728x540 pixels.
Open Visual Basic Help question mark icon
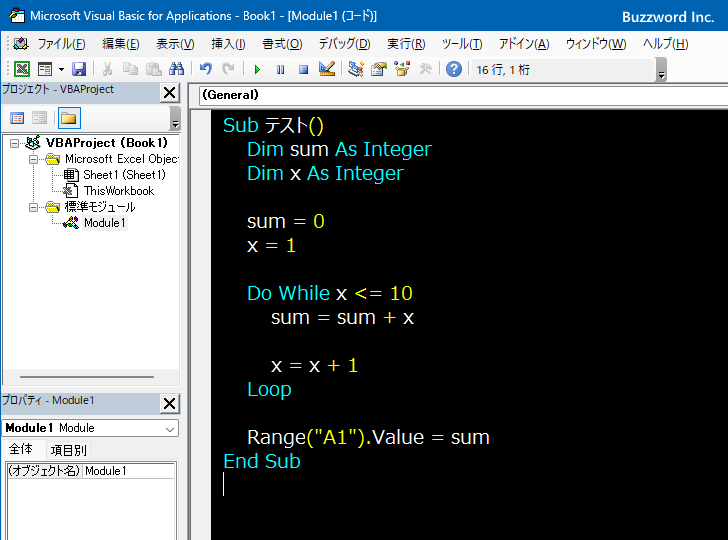click(x=454, y=69)
